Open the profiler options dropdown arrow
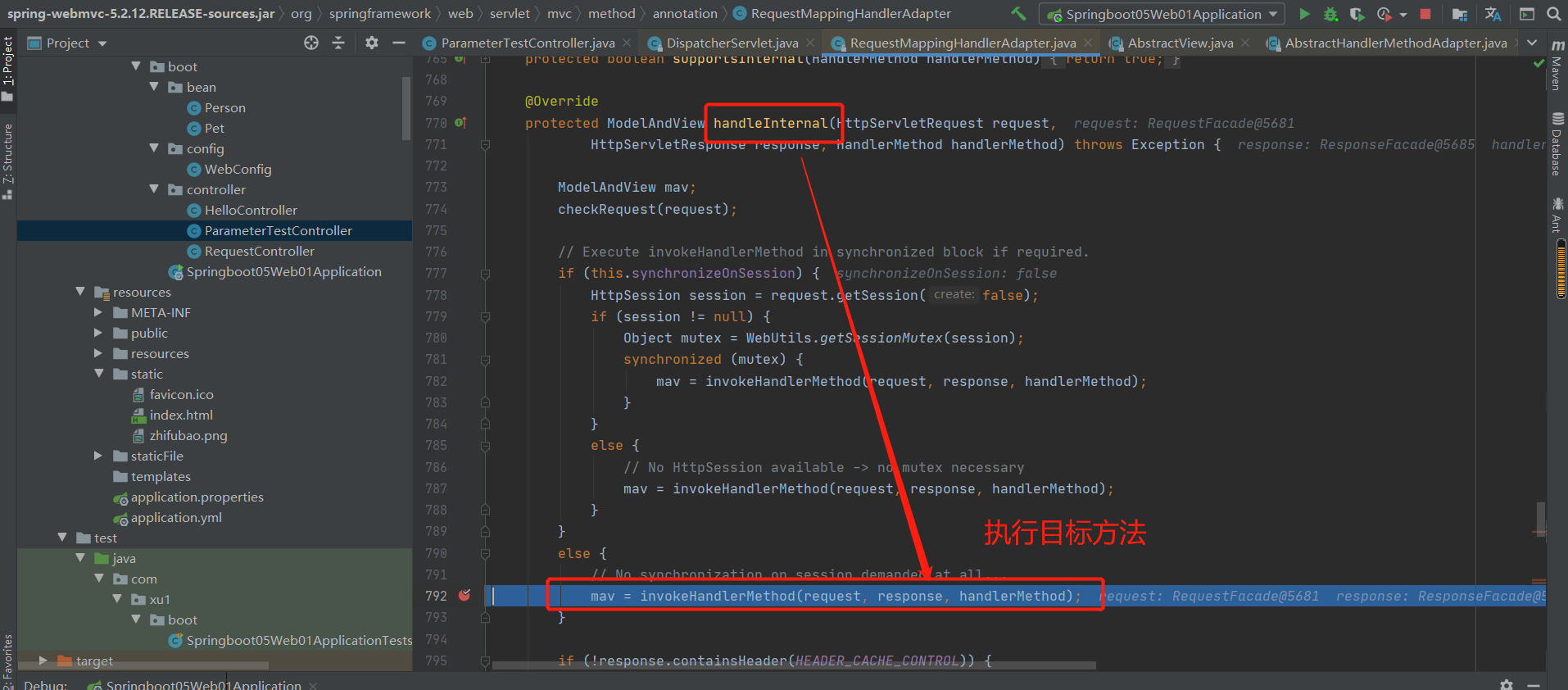The image size is (1568, 690). point(1403,15)
